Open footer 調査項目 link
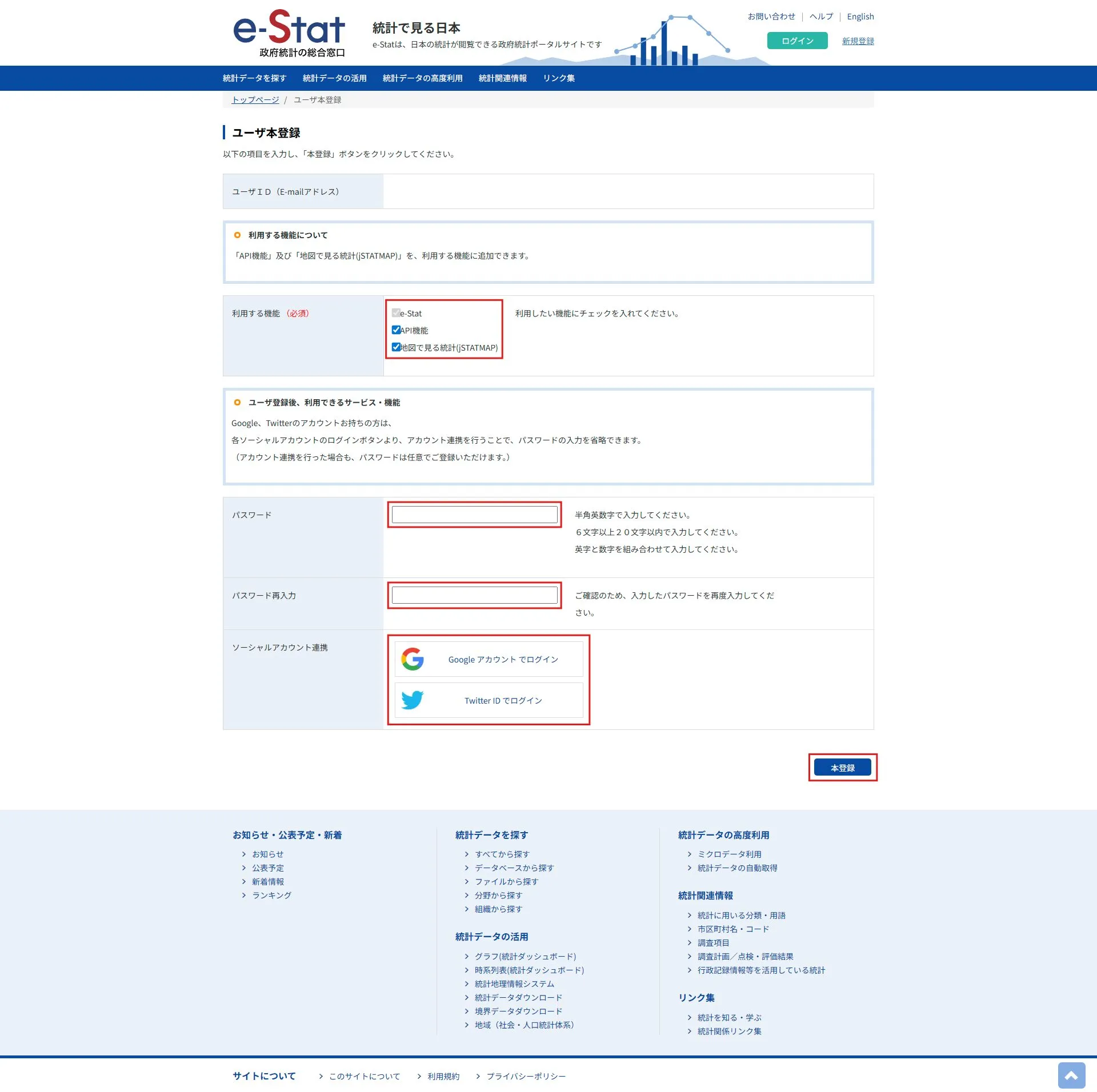The width and height of the screenshot is (1097, 1092). [x=713, y=942]
